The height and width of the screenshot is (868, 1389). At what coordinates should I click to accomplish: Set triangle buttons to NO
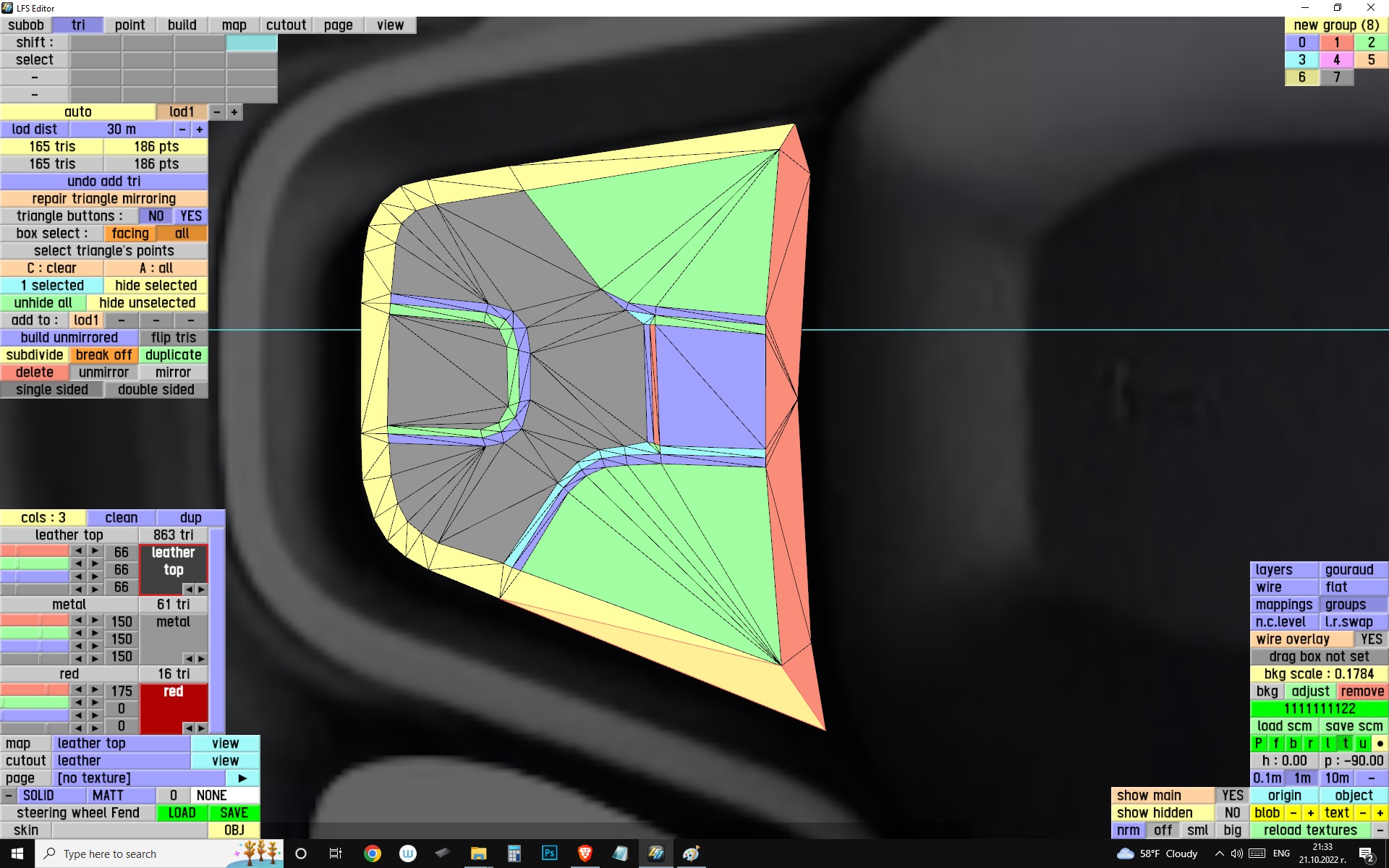(x=156, y=216)
